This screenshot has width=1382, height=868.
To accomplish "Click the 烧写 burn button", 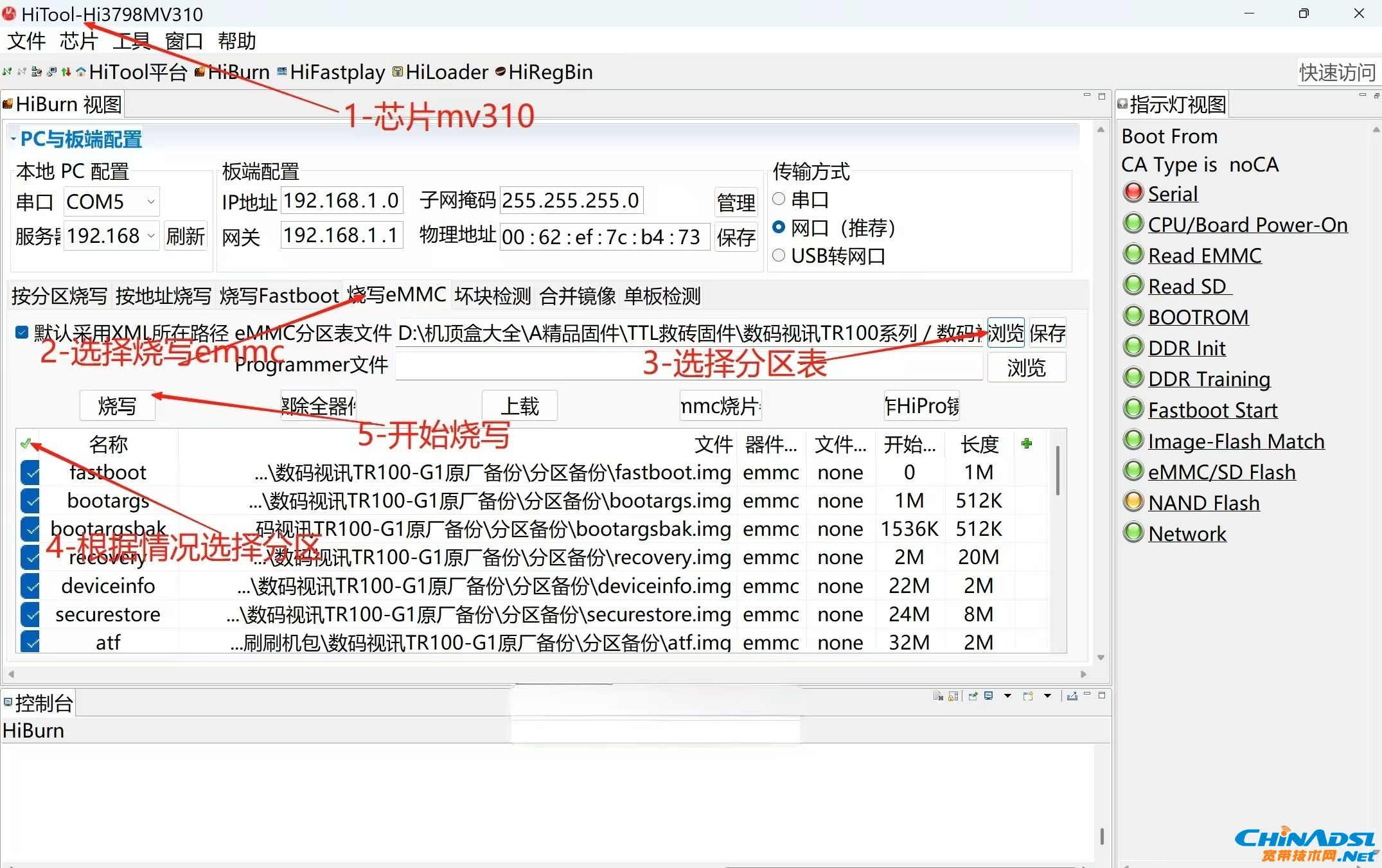I will pos(117,406).
